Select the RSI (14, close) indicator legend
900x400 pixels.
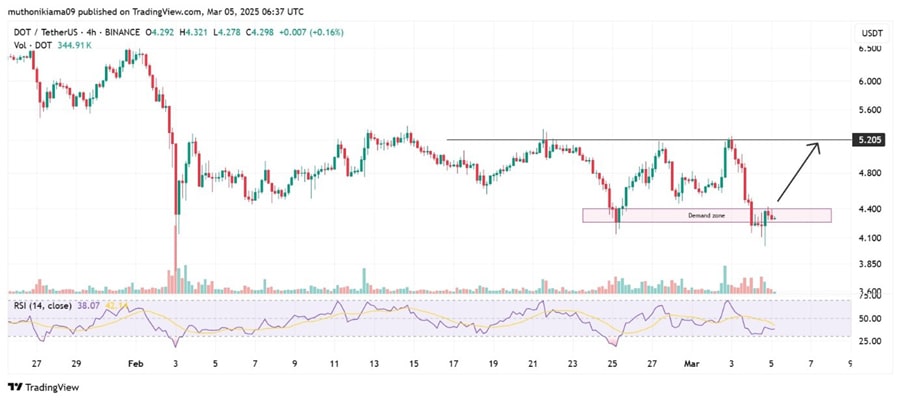42,306
